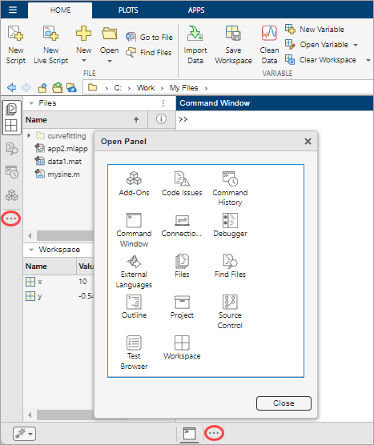Image resolution: width=374 pixels, height=445 pixels.
Task: Open the hamburger menu at top left
Action: tap(13, 10)
